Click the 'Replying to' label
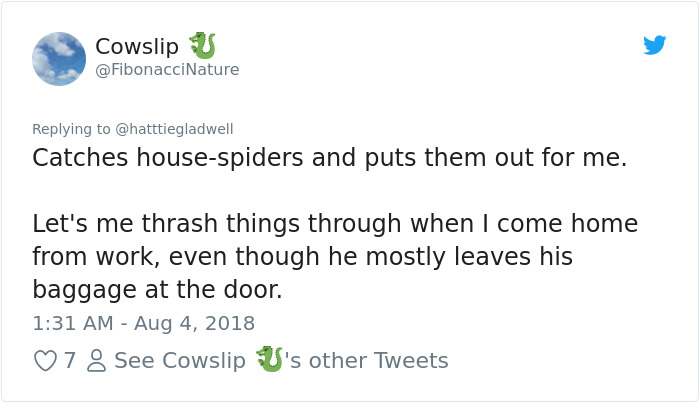Viewport: 700px width, 403px height. pos(71,129)
